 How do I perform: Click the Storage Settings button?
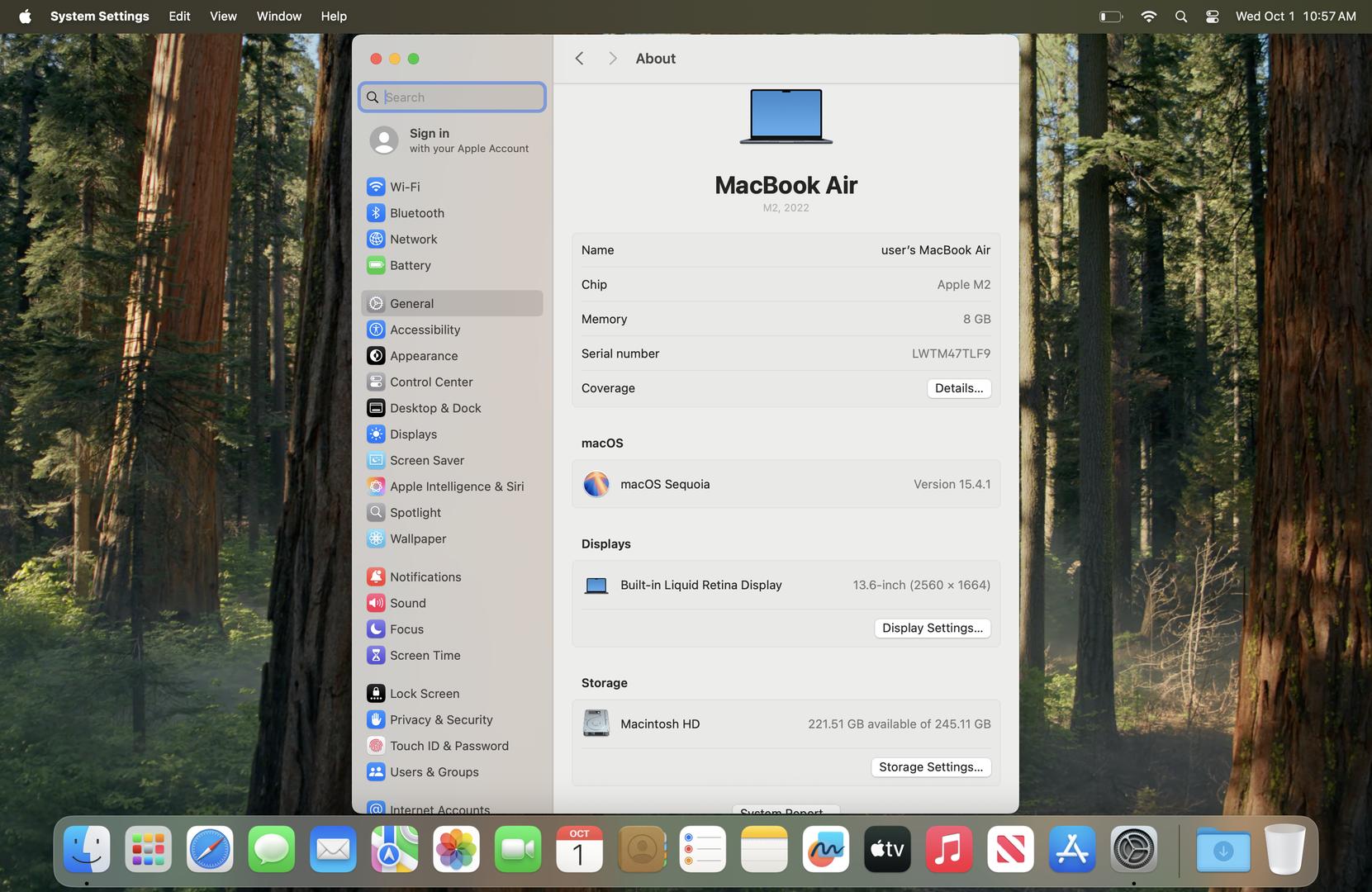[x=930, y=767]
